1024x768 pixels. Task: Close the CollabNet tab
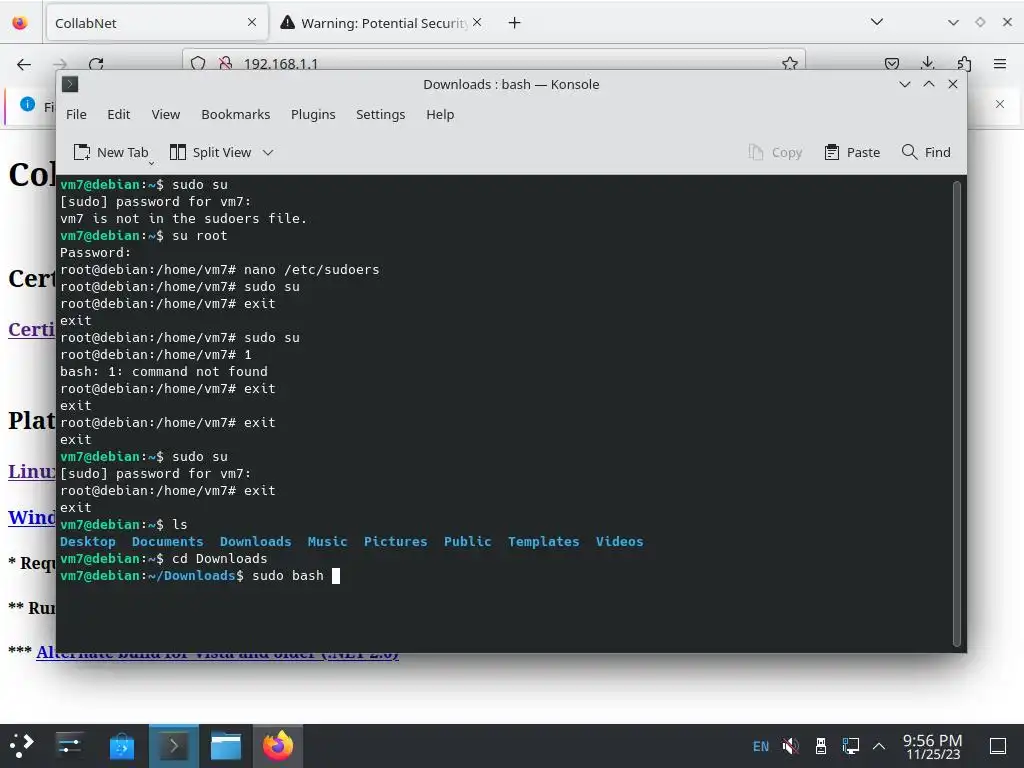coord(252,22)
